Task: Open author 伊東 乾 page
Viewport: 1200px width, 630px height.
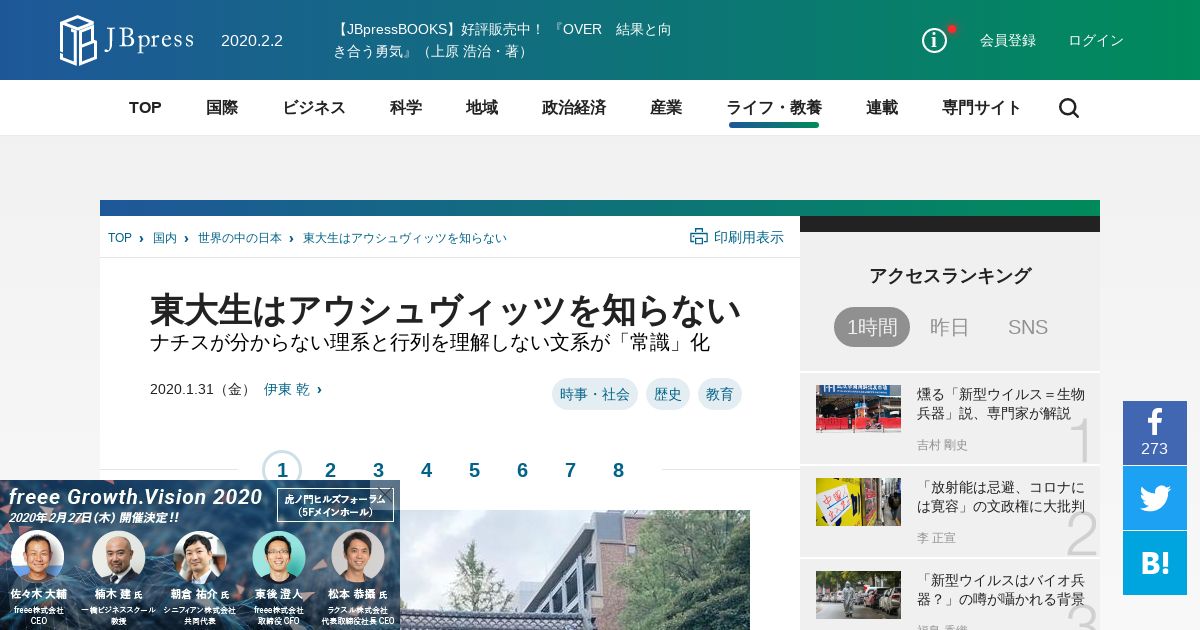Action: tap(287, 389)
